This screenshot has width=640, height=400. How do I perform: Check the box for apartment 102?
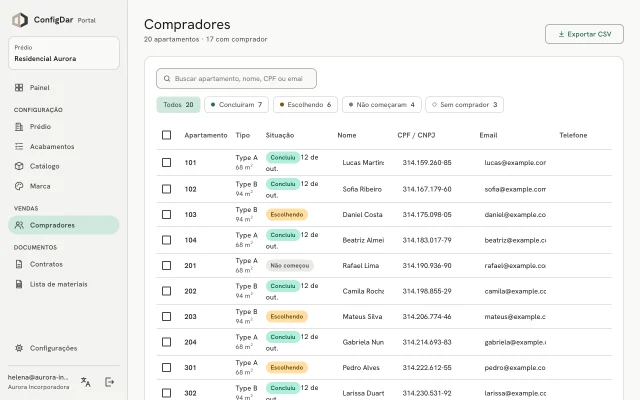(167, 189)
